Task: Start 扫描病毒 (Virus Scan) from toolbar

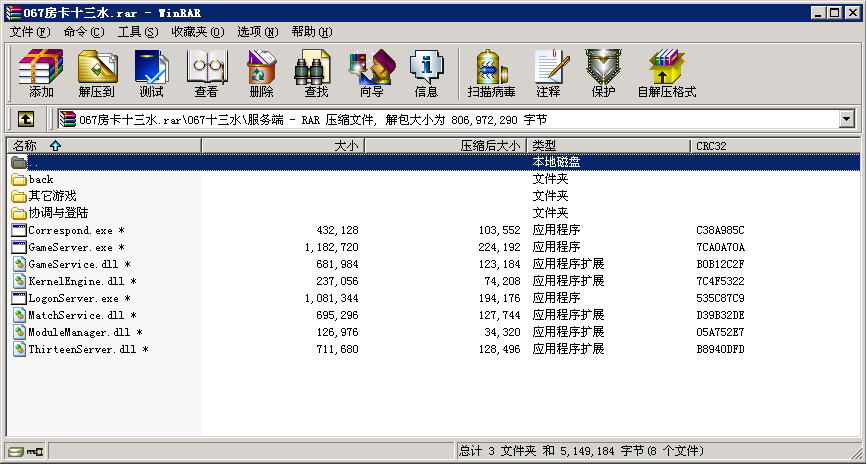Action: 491,73
